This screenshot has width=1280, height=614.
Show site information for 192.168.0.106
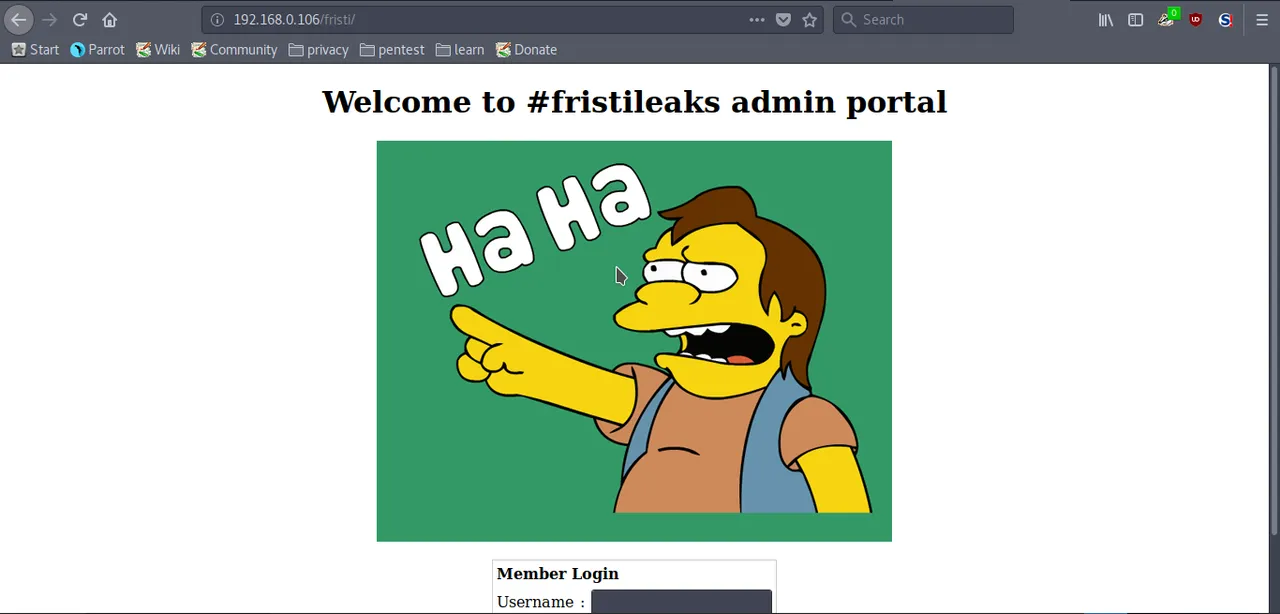click(x=217, y=19)
